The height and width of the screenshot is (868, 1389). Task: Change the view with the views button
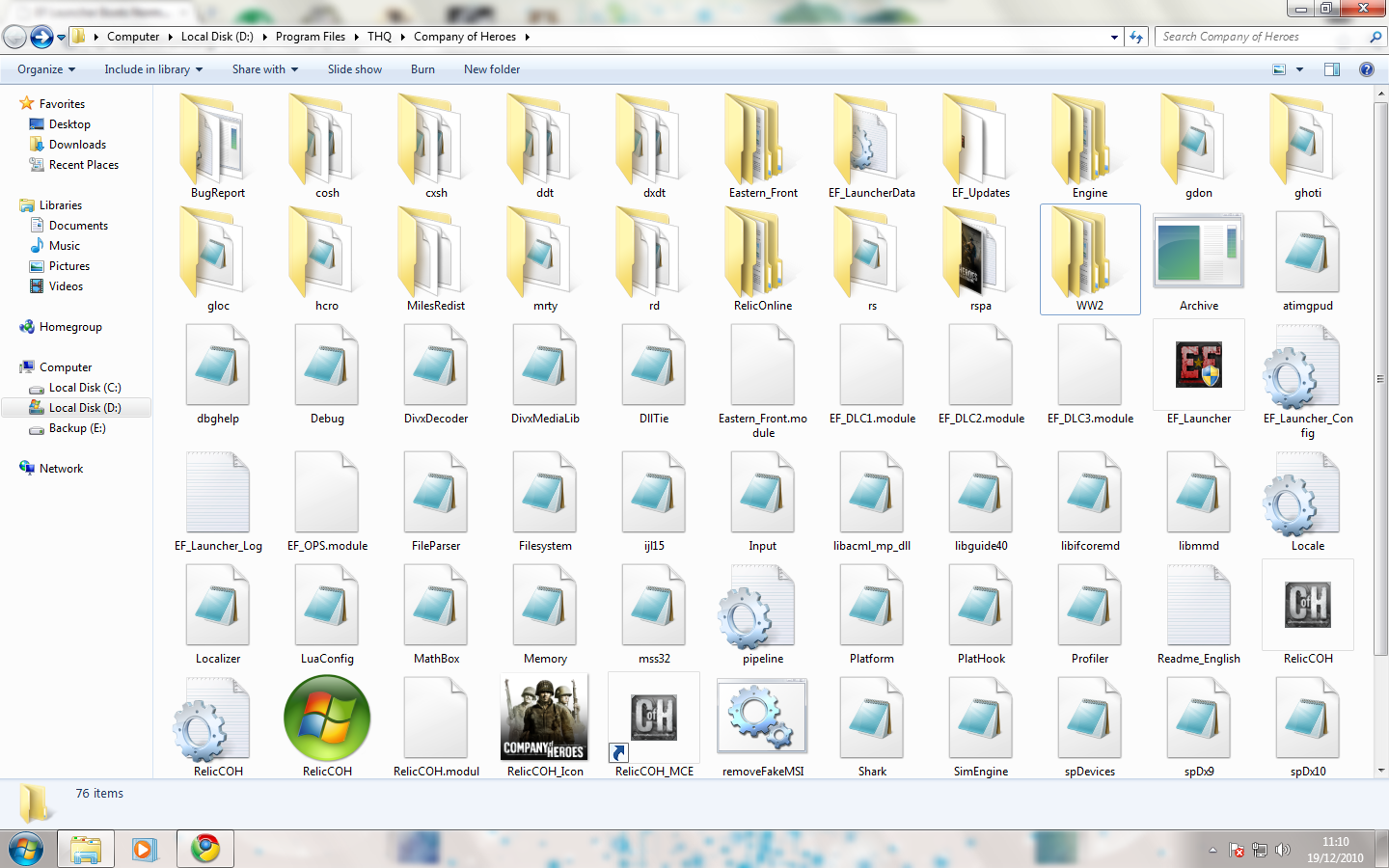click(x=1279, y=69)
